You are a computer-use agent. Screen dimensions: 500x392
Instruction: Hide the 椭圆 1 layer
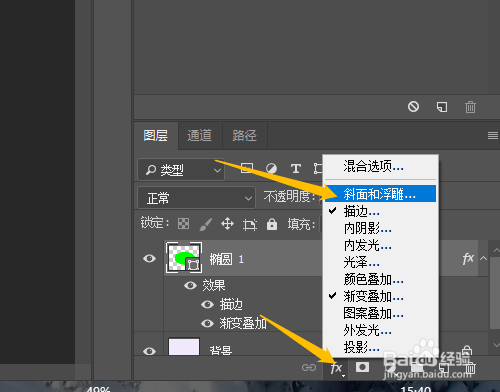pos(149,258)
